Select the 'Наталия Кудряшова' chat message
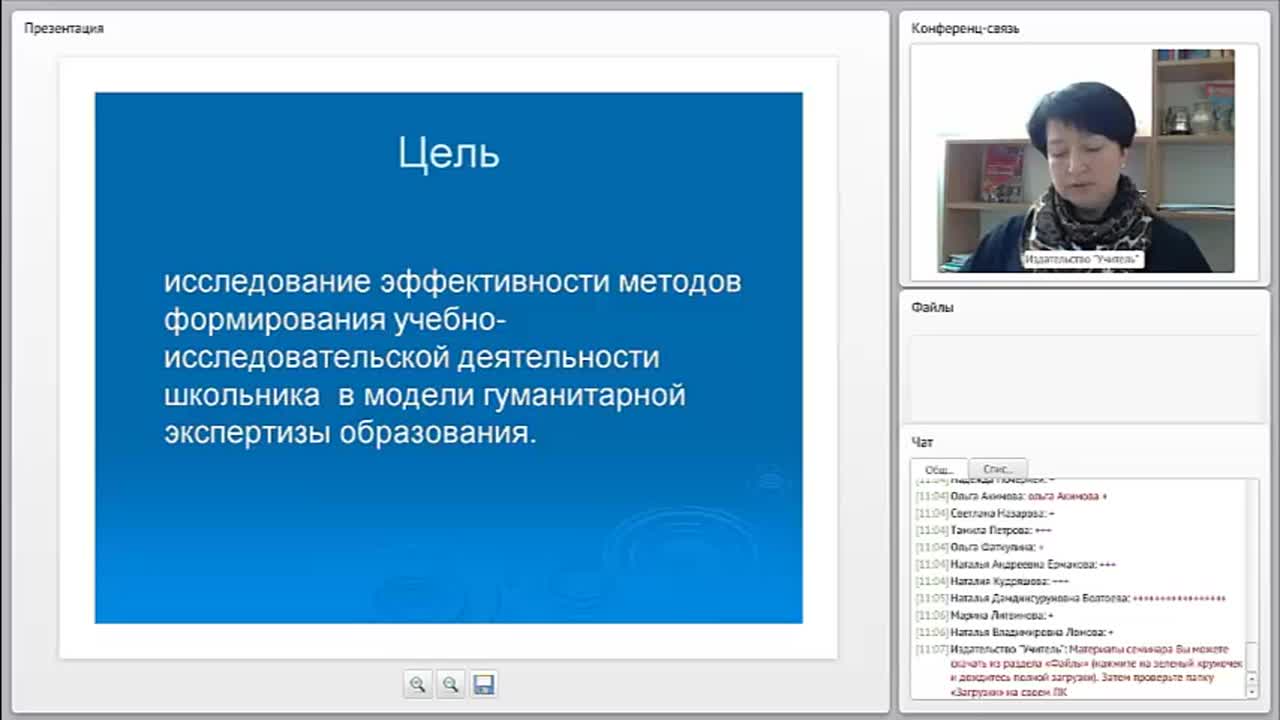Image resolution: width=1280 pixels, height=720 pixels. click(992, 581)
